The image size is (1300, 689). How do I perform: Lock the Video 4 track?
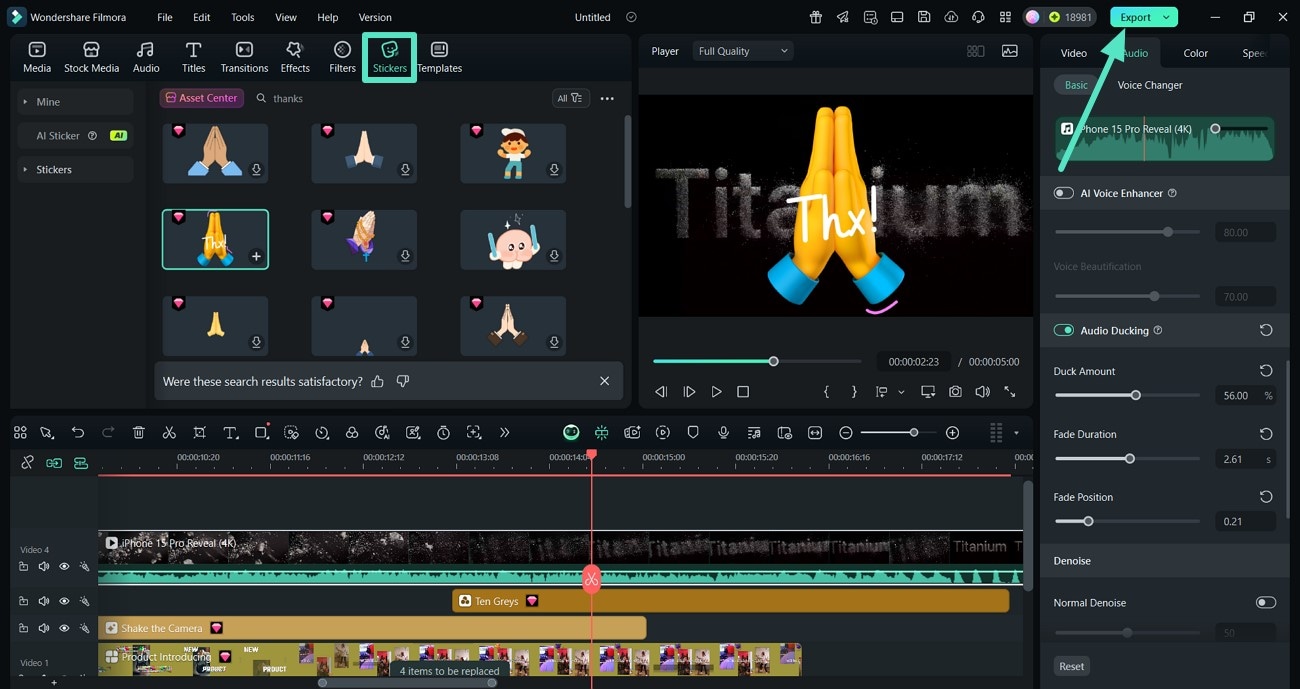pyautogui.click(x=23, y=566)
